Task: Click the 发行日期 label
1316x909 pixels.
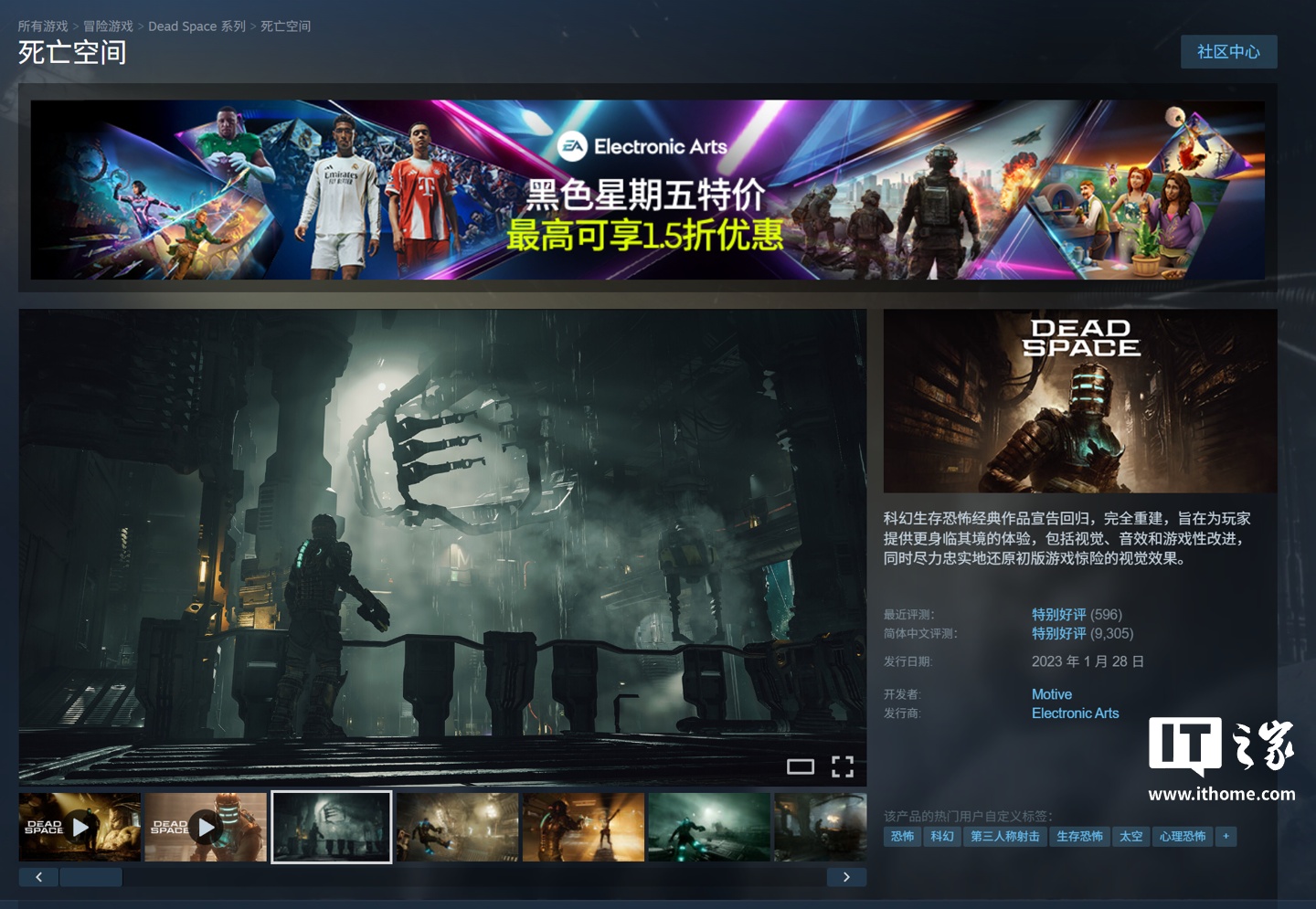Action: 908,661
